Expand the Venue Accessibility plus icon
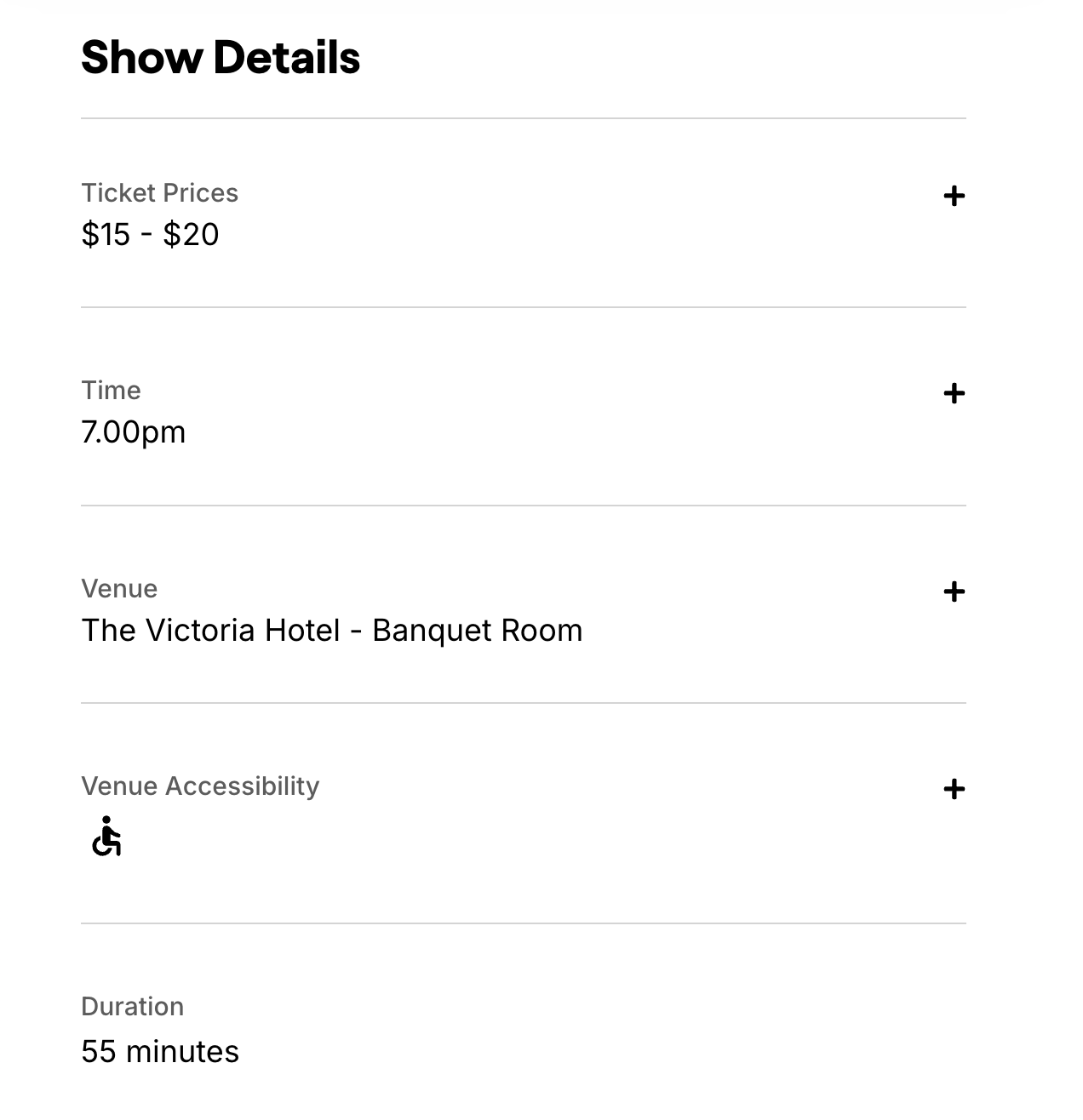The height and width of the screenshot is (1120, 1083). (x=954, y=790)
